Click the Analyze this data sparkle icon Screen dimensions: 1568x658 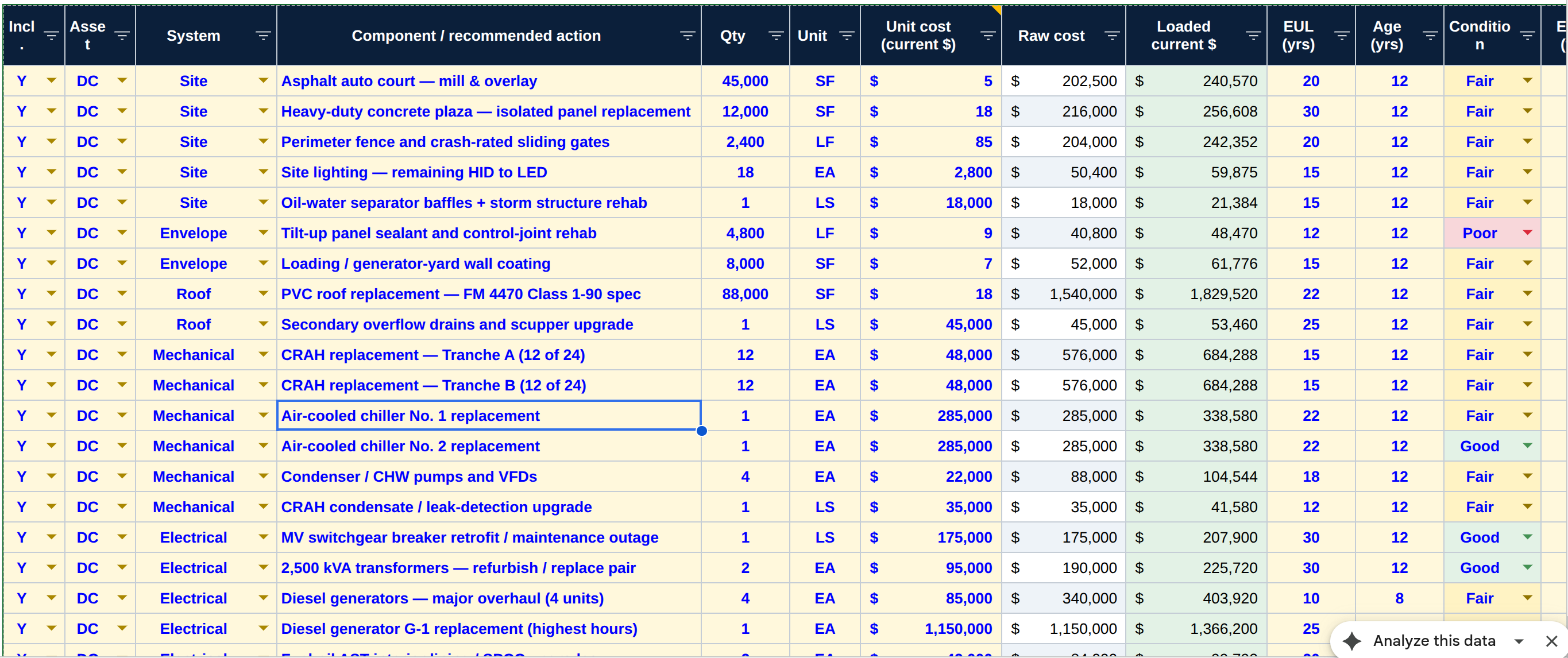[1352, 640]
